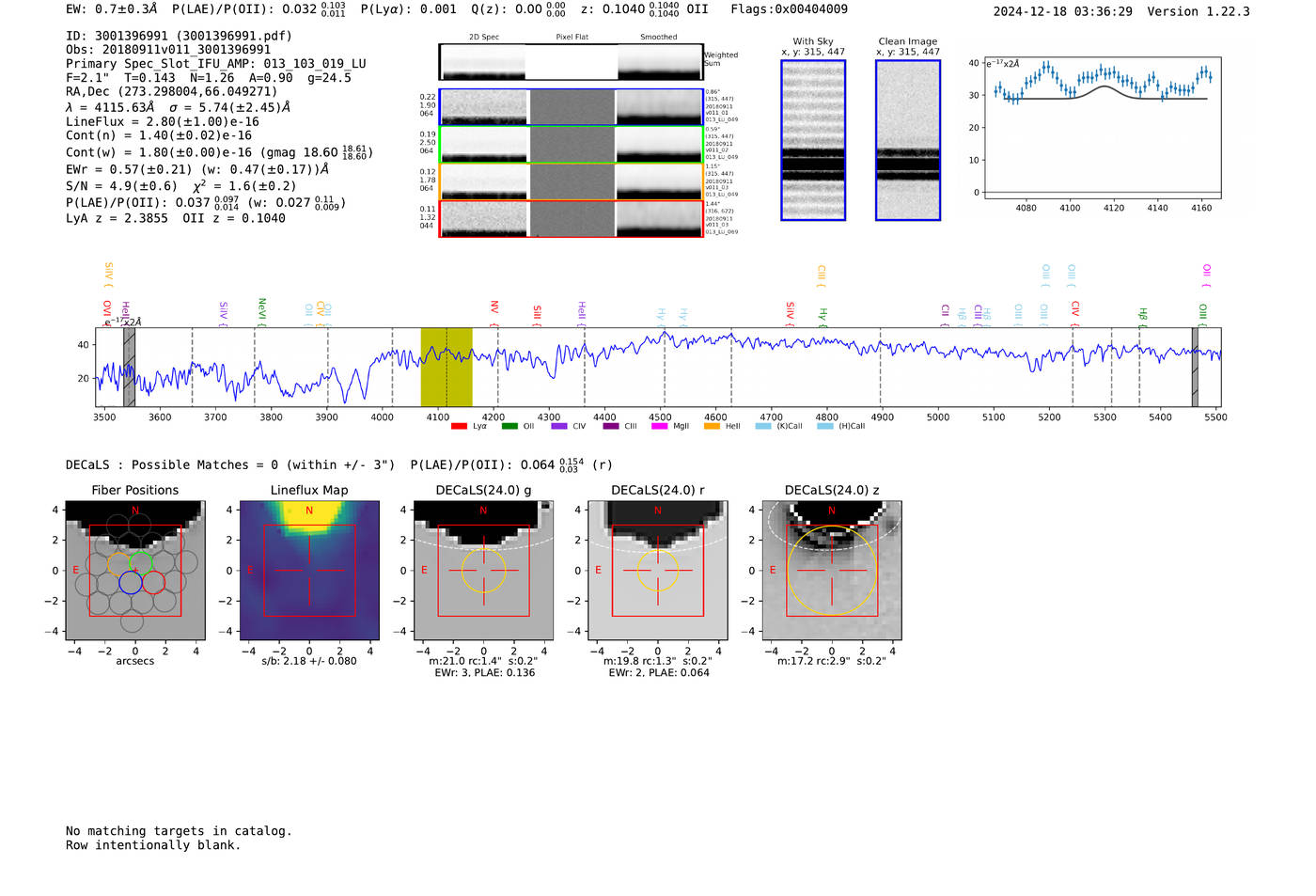Click the Cont(w) gmag line
This screenshot has width=1316, height=896.
pyautogui.click(x=219, y=151)
